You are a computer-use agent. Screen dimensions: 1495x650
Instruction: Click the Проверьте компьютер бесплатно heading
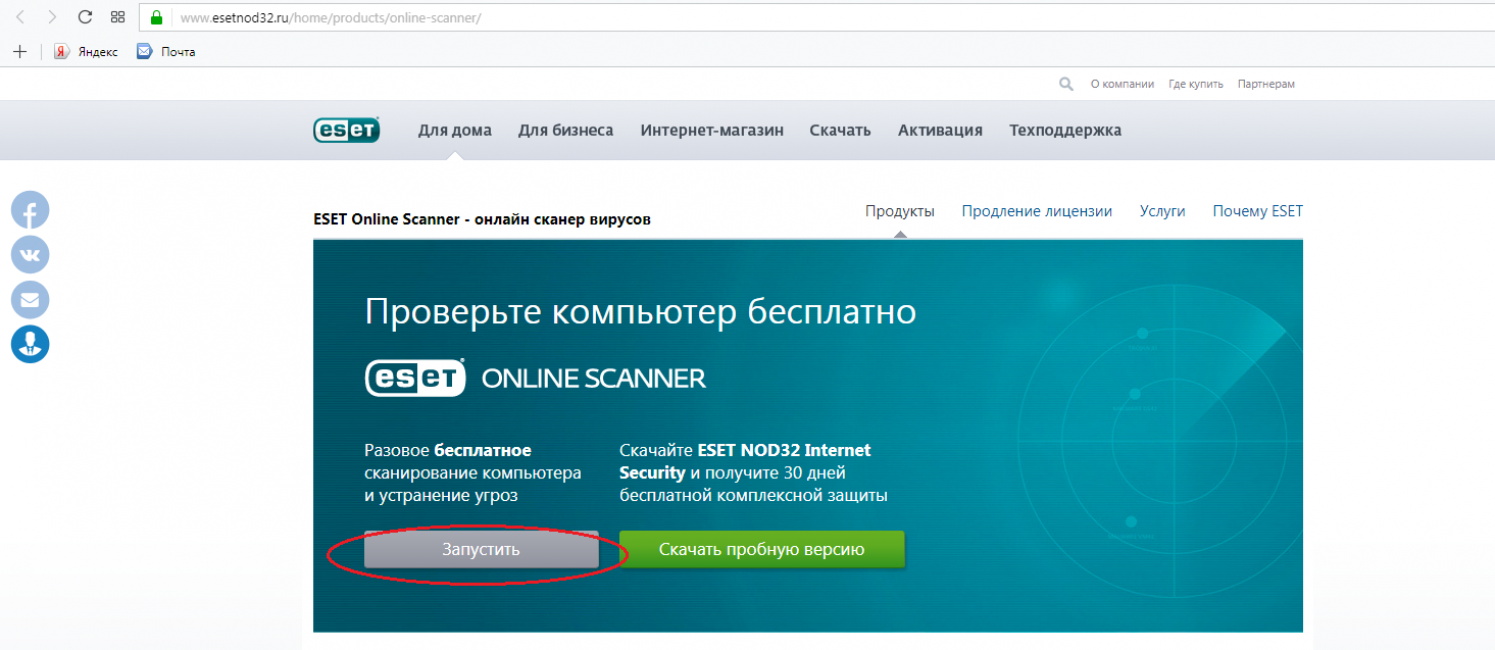[x=640, y=313]
